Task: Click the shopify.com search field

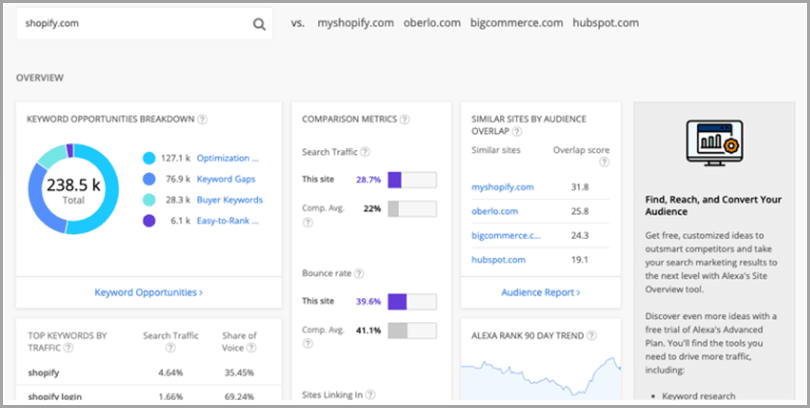Action: 144,24
